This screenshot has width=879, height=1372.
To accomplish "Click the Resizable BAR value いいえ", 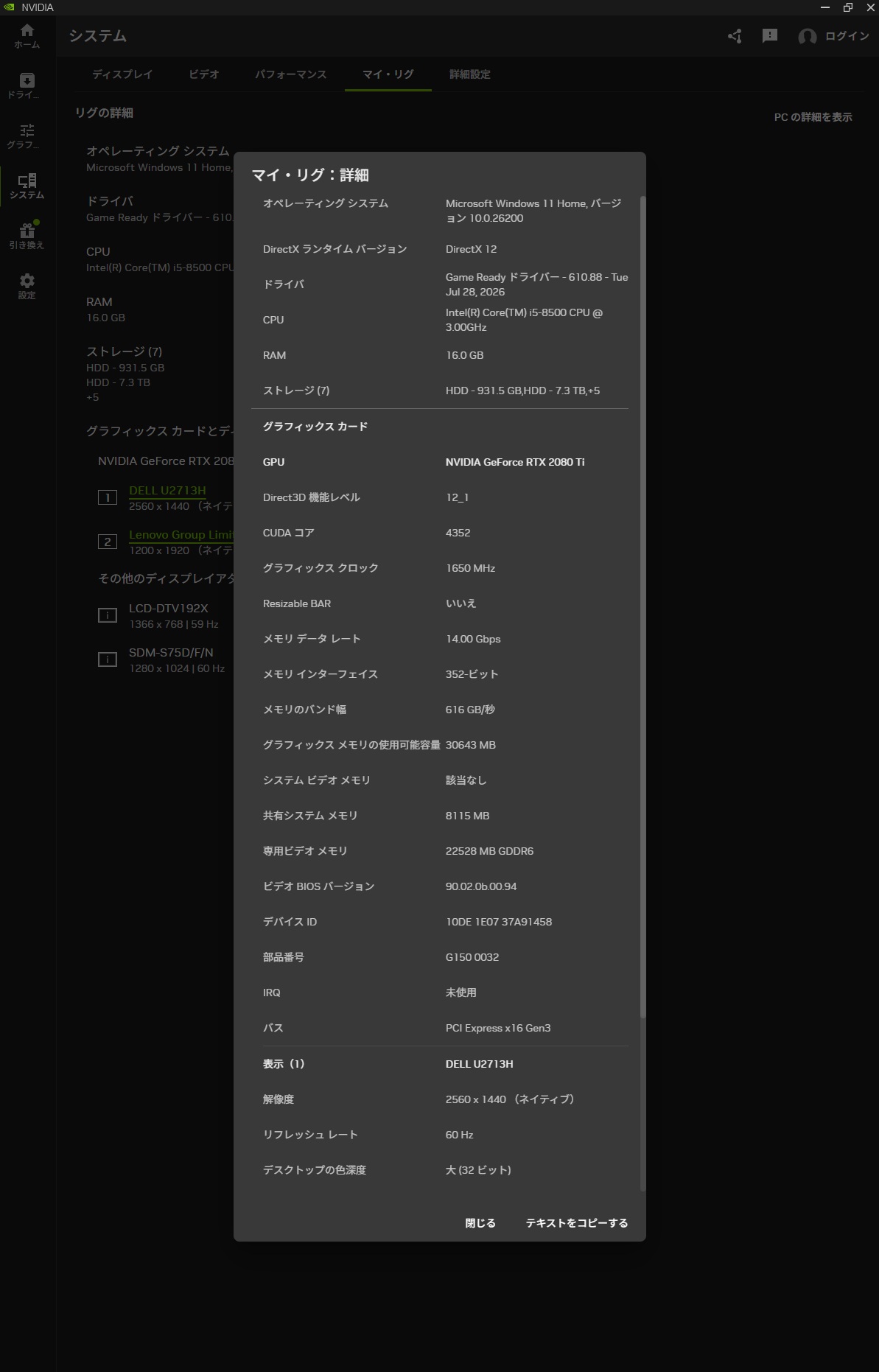I will coord(460,603).
